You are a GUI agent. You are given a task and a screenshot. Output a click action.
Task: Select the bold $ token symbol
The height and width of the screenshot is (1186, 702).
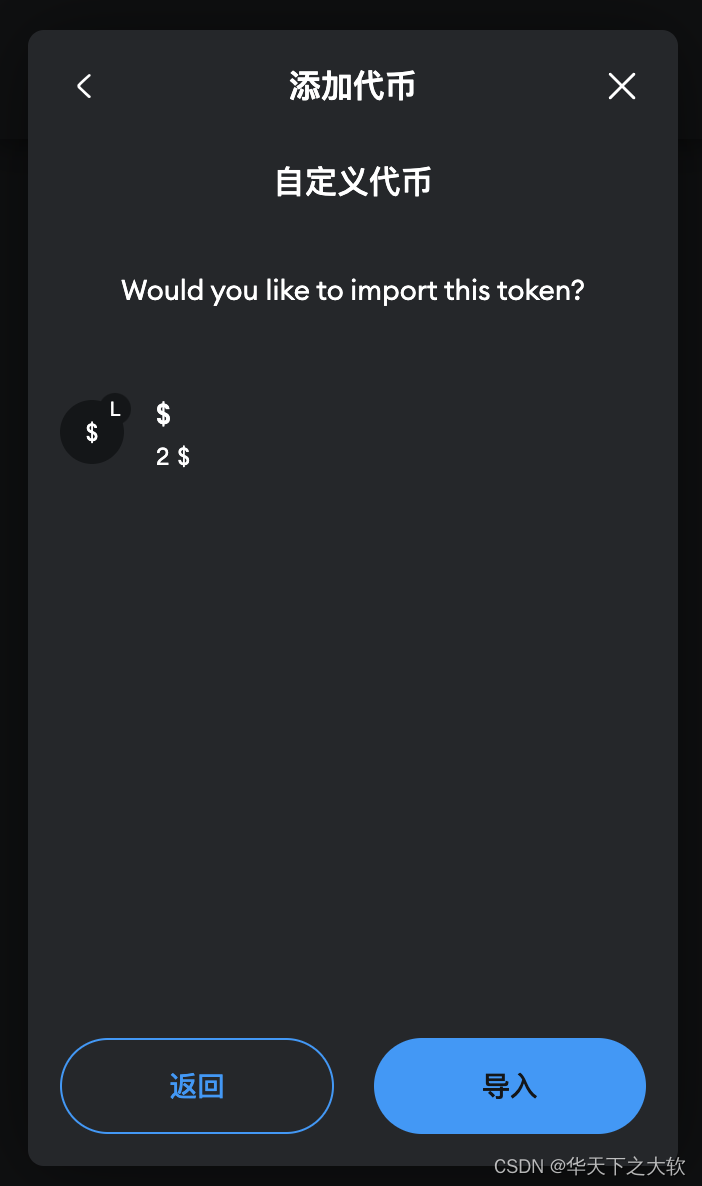coord(163,414)
